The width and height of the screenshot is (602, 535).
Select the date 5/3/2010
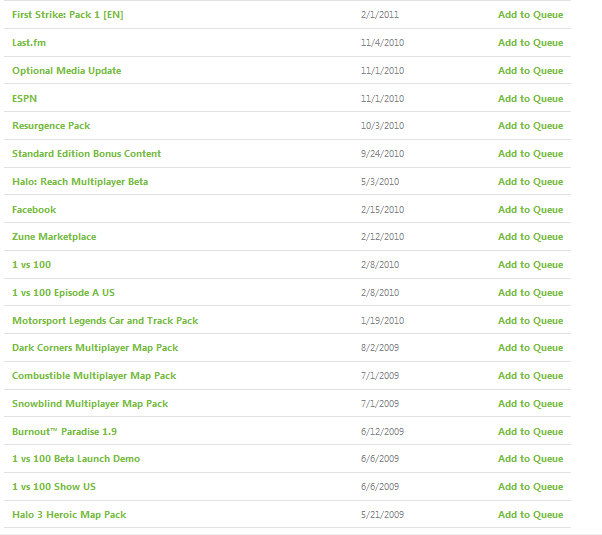[x=380, y=182]
